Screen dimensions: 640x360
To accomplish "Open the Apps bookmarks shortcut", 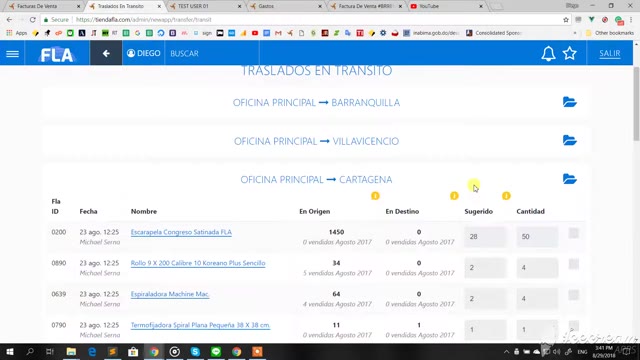I will tap(17, 33).
